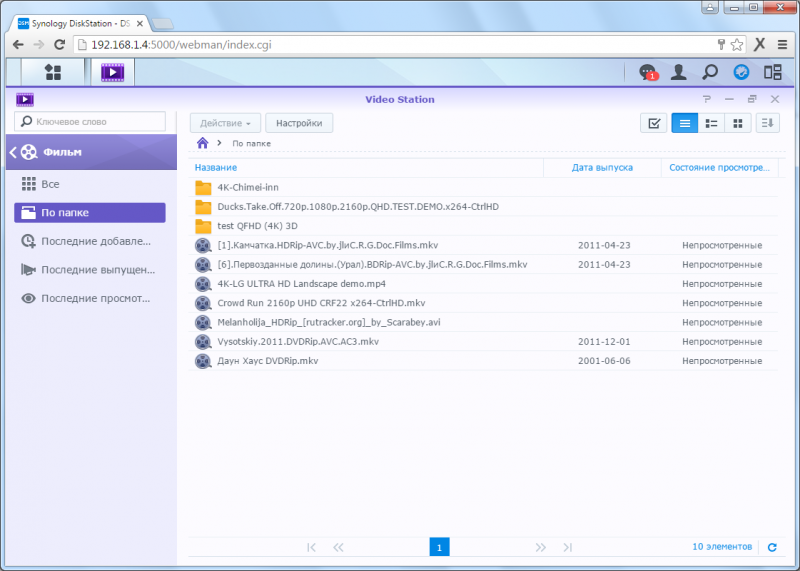The width and height of the screenshot is (800, 571).
Task: Click the DSM search magnifier icon
Action: 710,72
